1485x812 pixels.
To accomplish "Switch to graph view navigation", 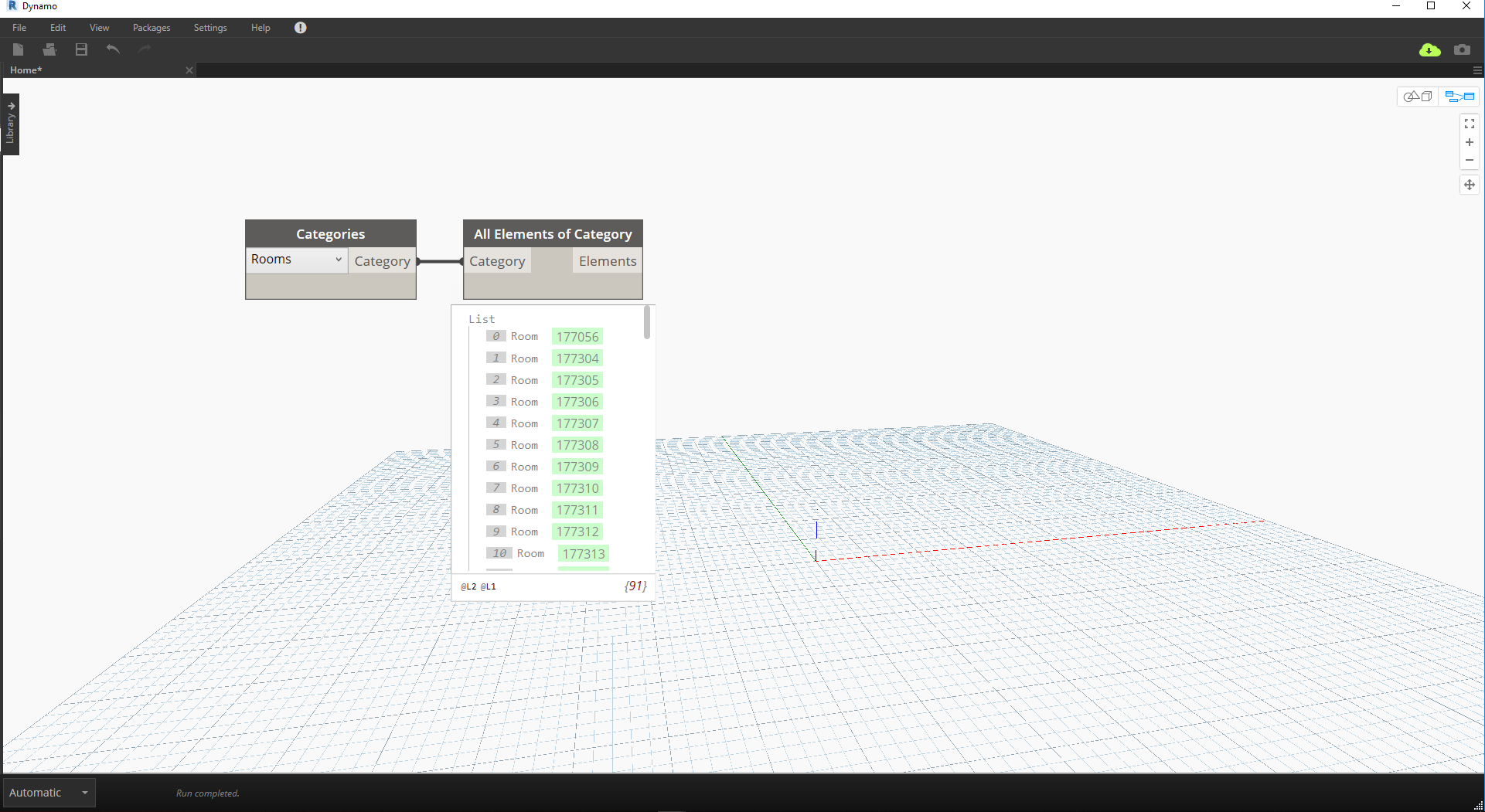I will coord(1459,97).
